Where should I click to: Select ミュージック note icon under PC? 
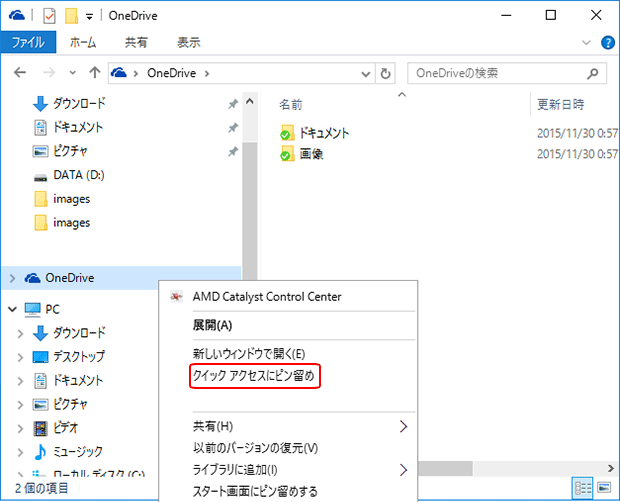click(40, 452)
